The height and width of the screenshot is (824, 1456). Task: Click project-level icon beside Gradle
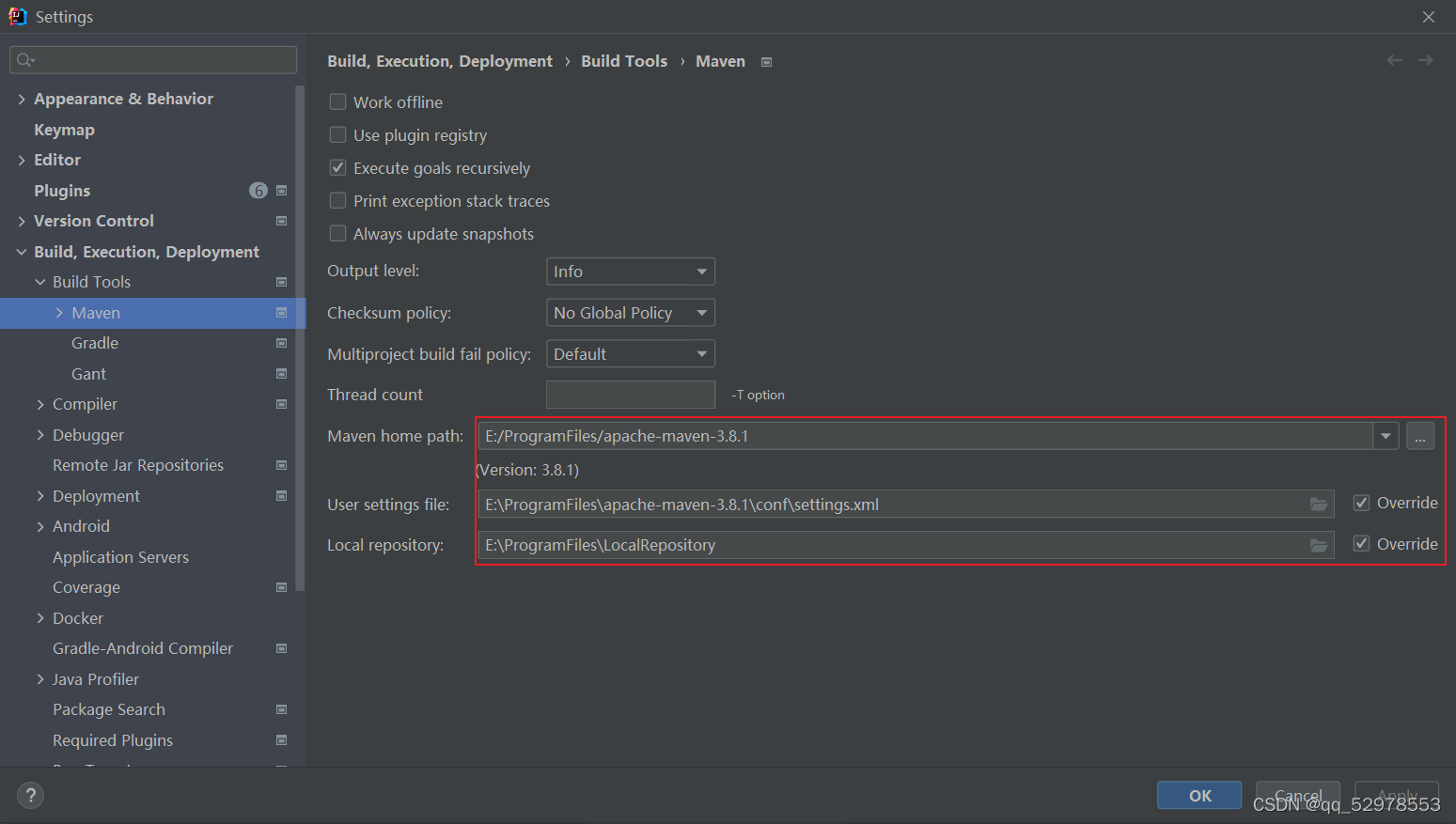click(x=281, y=343)
